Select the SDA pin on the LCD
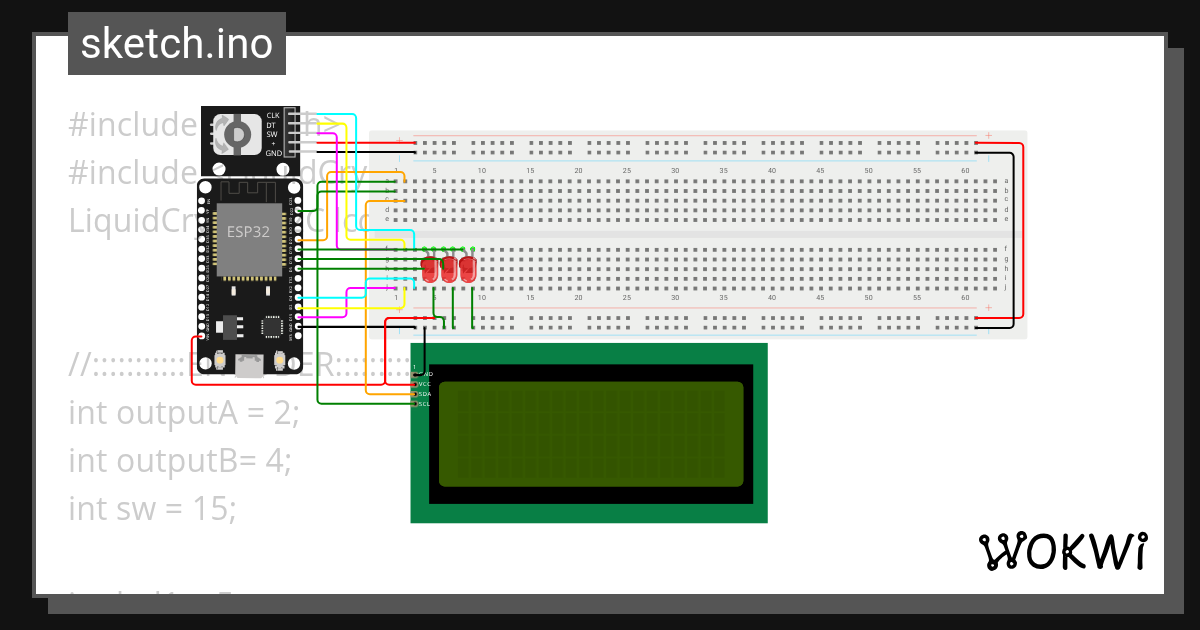 click(x=416, y=394)
